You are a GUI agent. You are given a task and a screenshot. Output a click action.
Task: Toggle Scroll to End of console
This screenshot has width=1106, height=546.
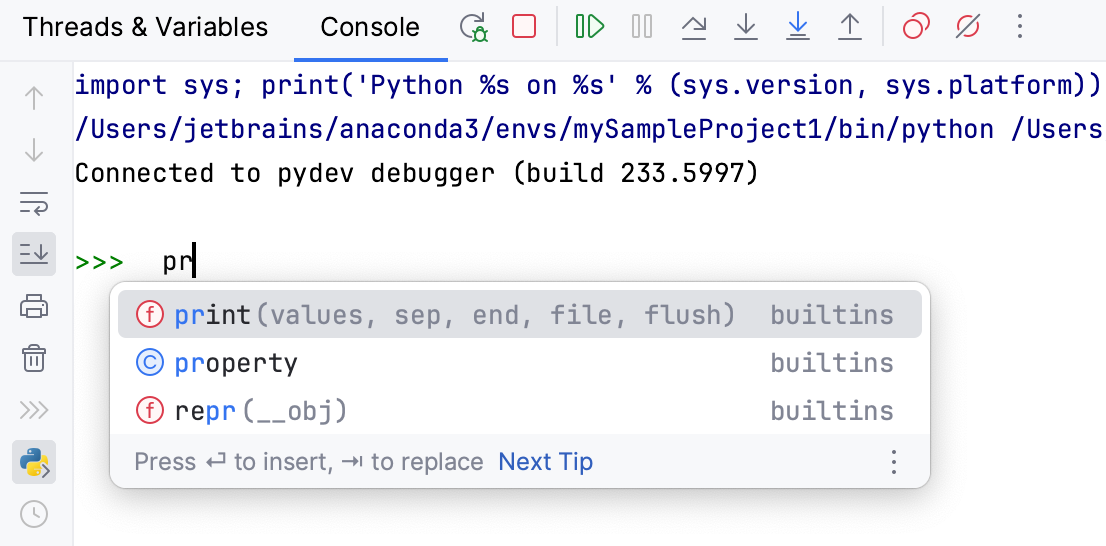pos(34,254)
